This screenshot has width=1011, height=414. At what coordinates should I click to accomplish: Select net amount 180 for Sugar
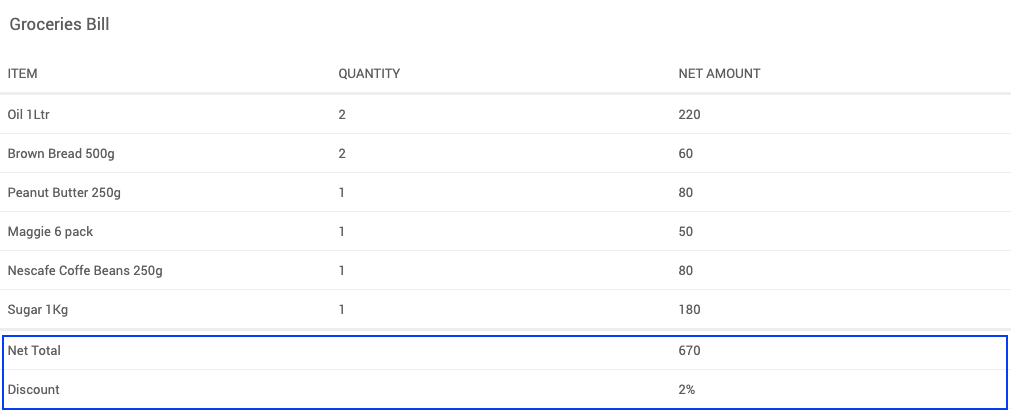point(689,310)
